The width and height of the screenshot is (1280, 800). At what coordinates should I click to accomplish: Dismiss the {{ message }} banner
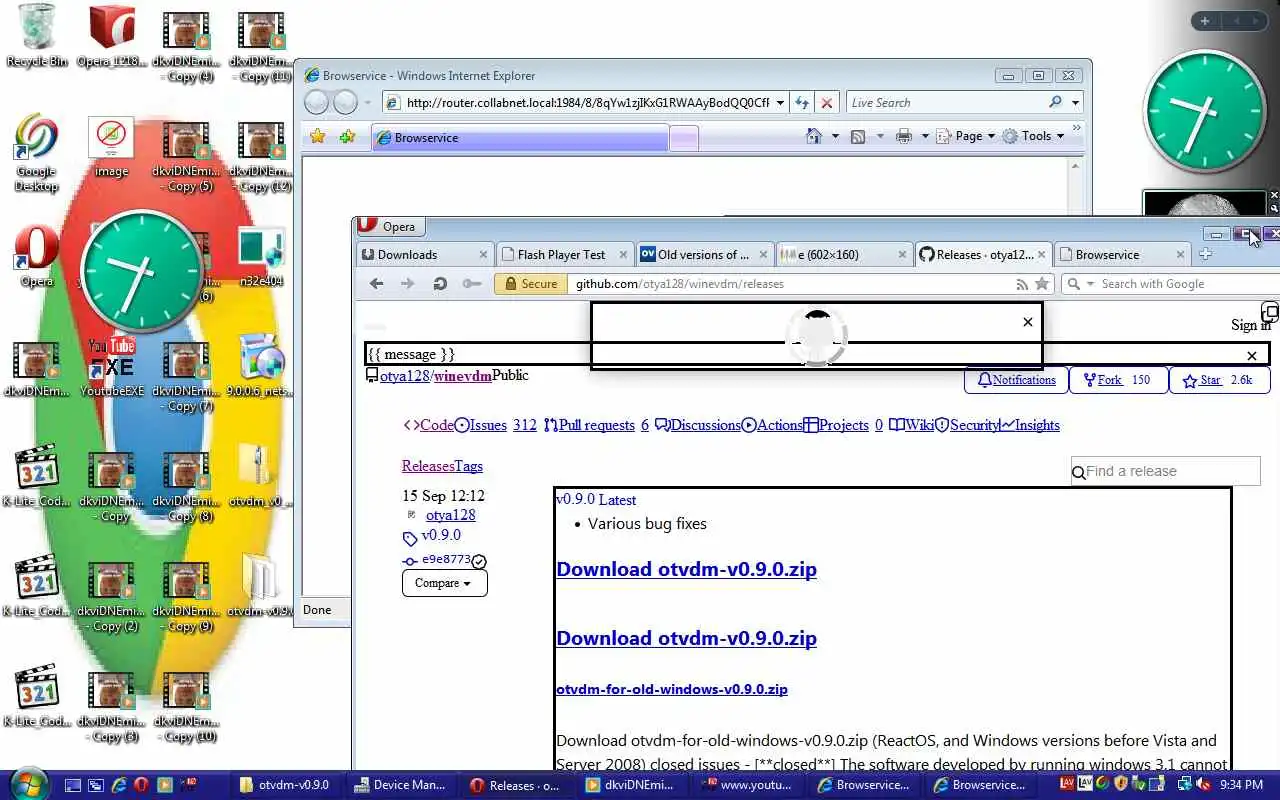pyautogui.click(x=1251, y=355)
